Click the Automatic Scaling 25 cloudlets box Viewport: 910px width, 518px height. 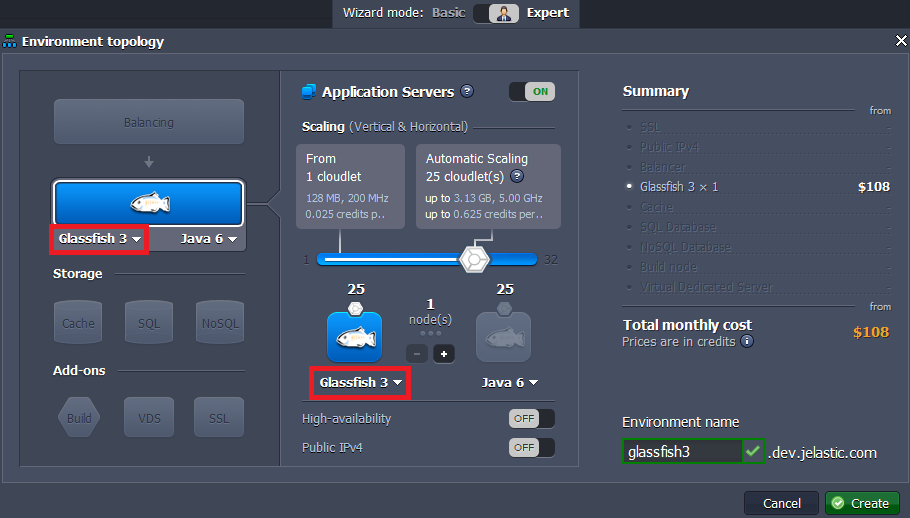[488, 186]
